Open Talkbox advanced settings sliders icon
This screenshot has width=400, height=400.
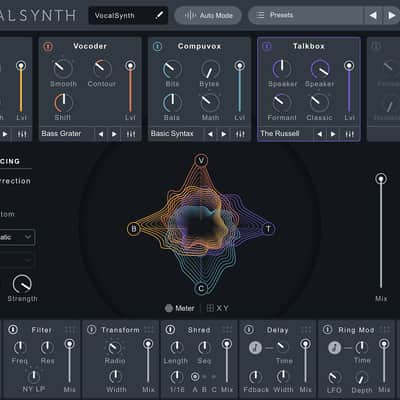tap(350, 134)
